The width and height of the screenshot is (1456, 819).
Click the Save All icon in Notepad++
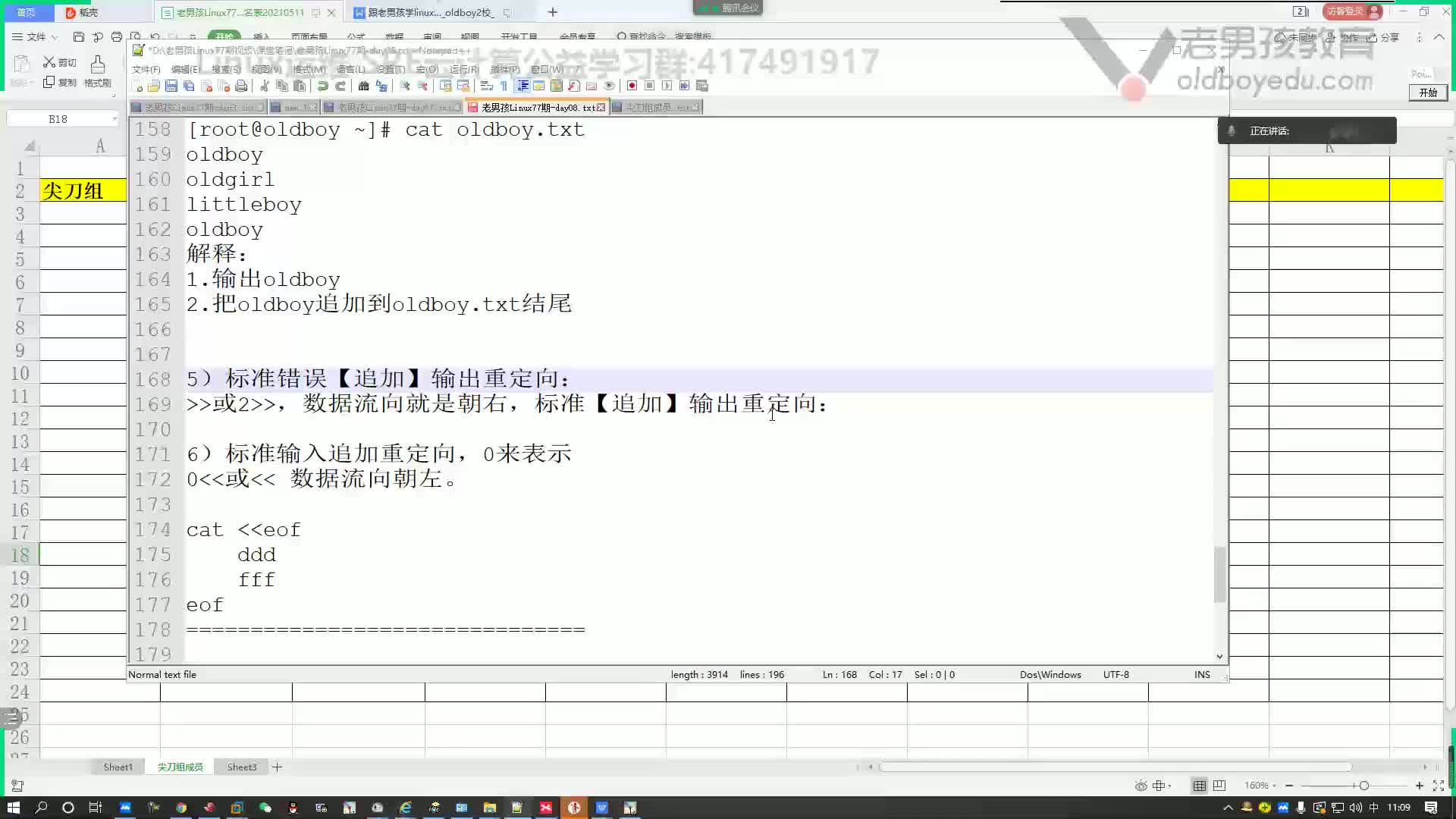tap(189, 86)
